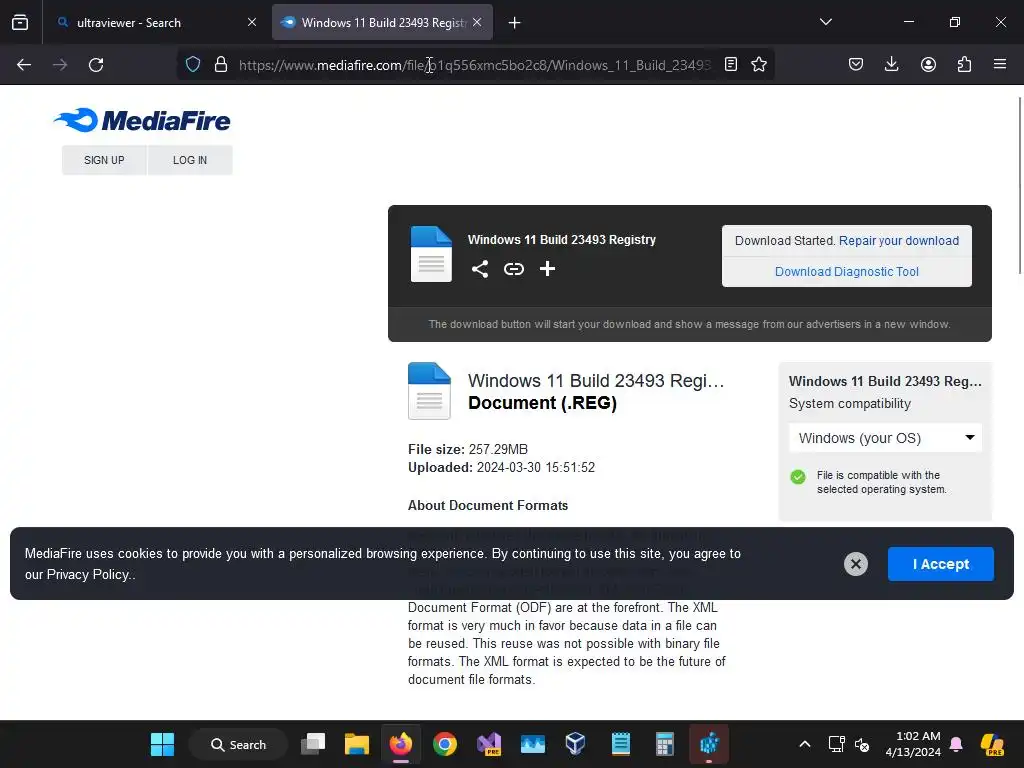The width and height of the screenshot is (1024, 768).
Task: Open File Explorer from taskbar
Action: 357,744
